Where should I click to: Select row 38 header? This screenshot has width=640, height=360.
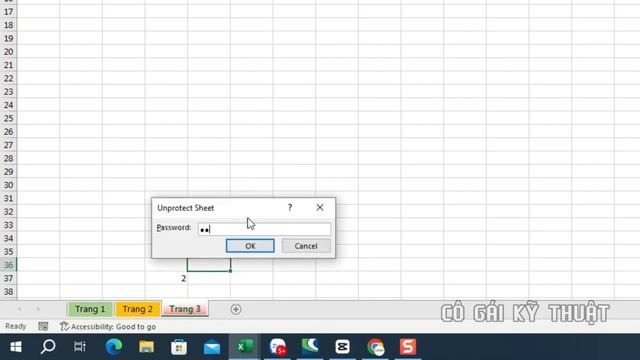point(8,292)
